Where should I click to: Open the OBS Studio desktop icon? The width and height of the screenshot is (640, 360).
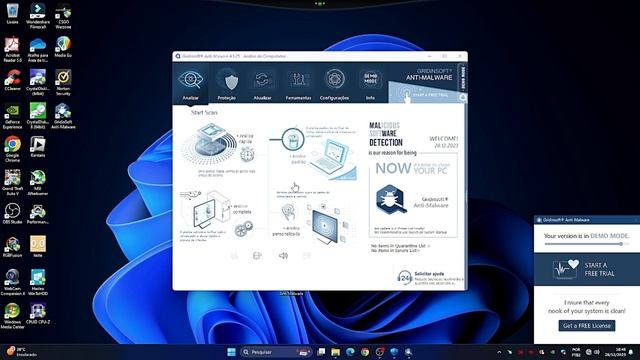point(12,214)
